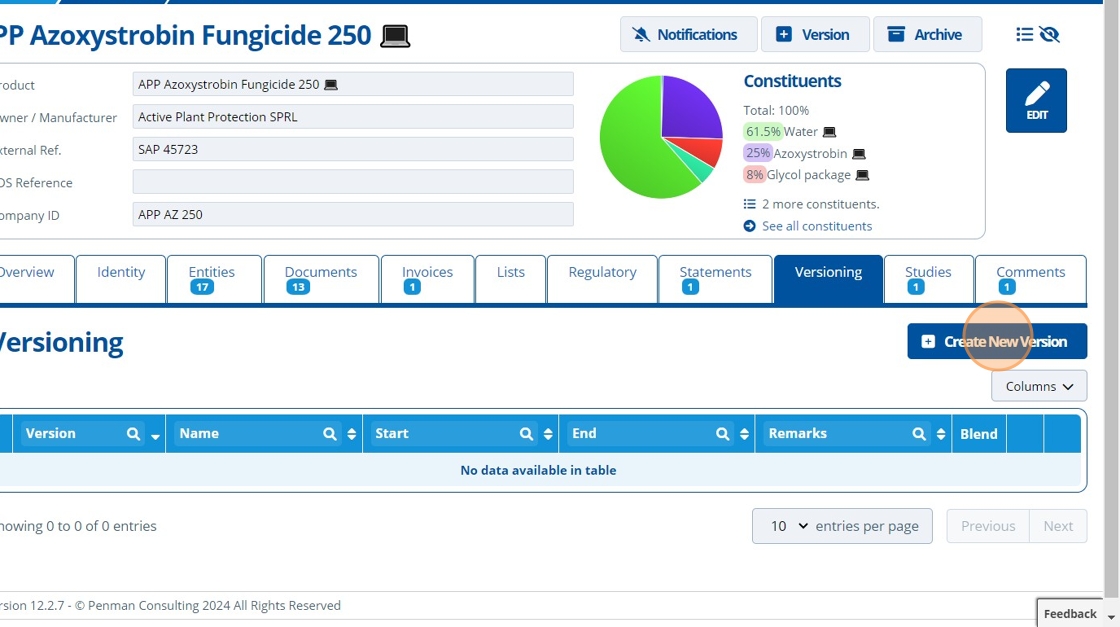The image size is (1120, 627).
Task: Open Notifications button with bell-slash icon
Action: click(688, 34)
